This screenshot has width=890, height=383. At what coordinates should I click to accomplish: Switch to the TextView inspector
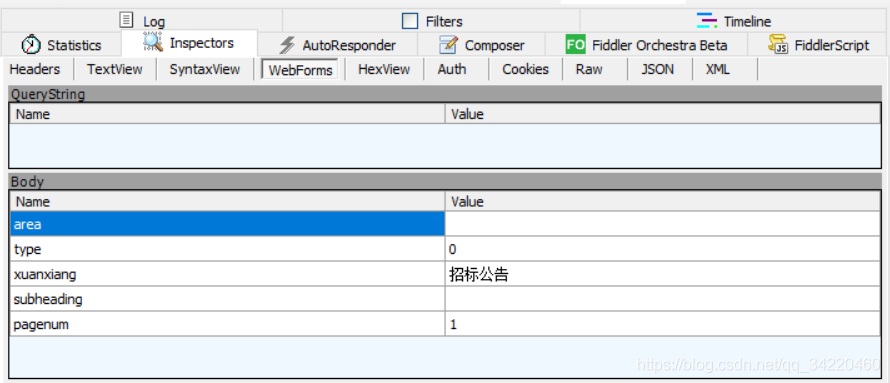tap(115, 69)
